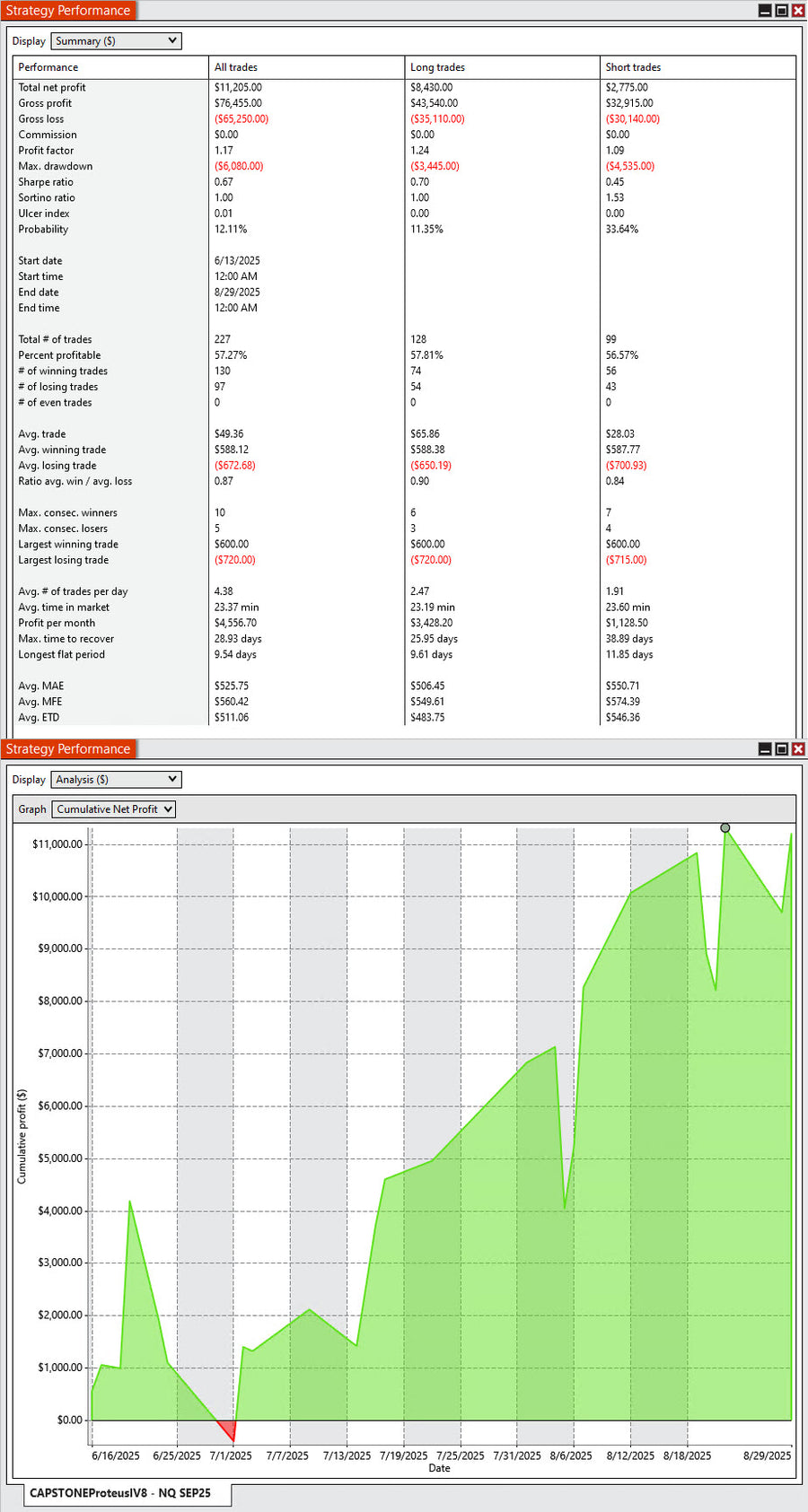Click the Avg. time in market 23.37 min value
Viewport: 808px width, 1512px height.
(x=237, y=607)
